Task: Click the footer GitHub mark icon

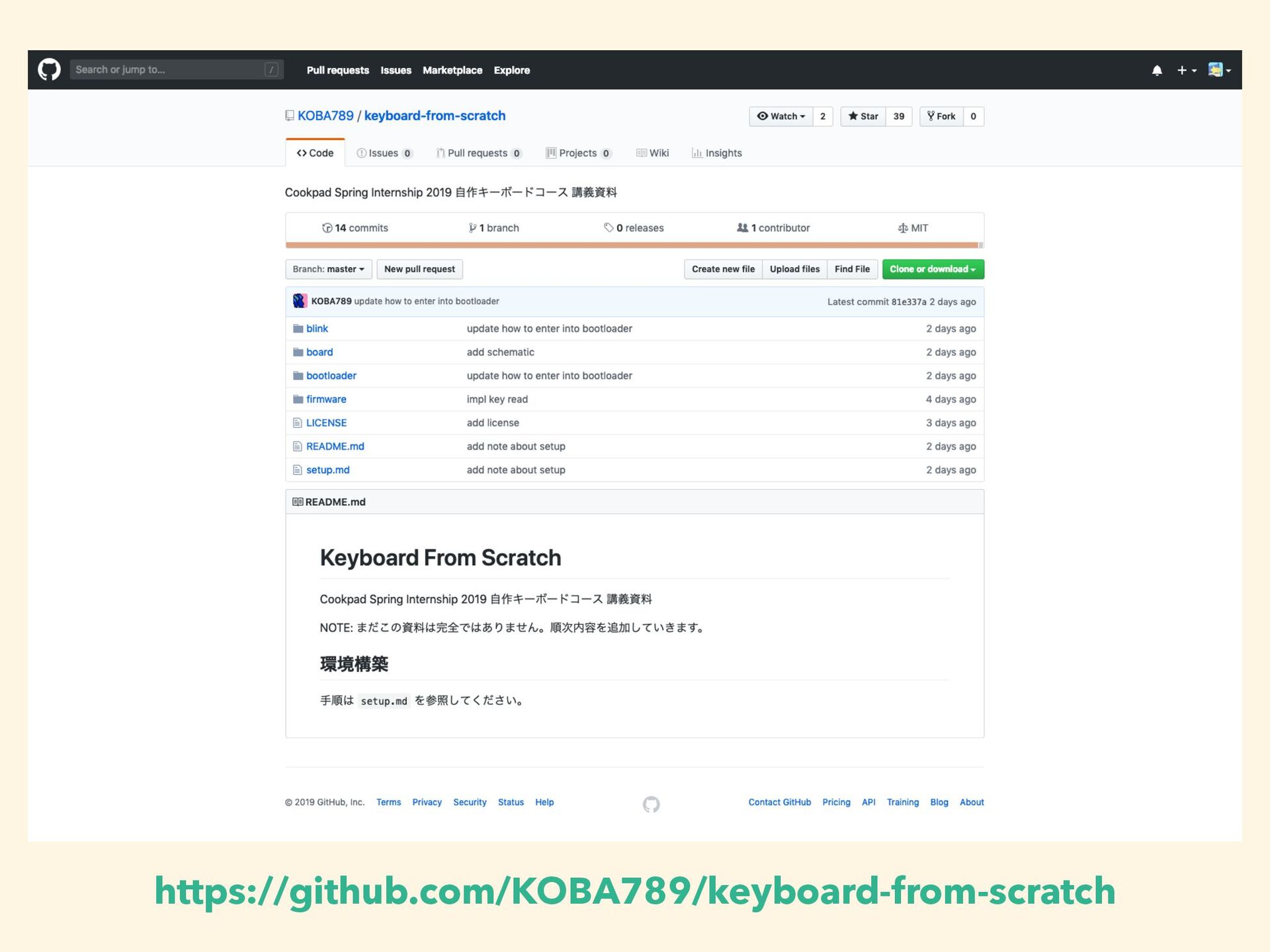Action: point(651,804)
